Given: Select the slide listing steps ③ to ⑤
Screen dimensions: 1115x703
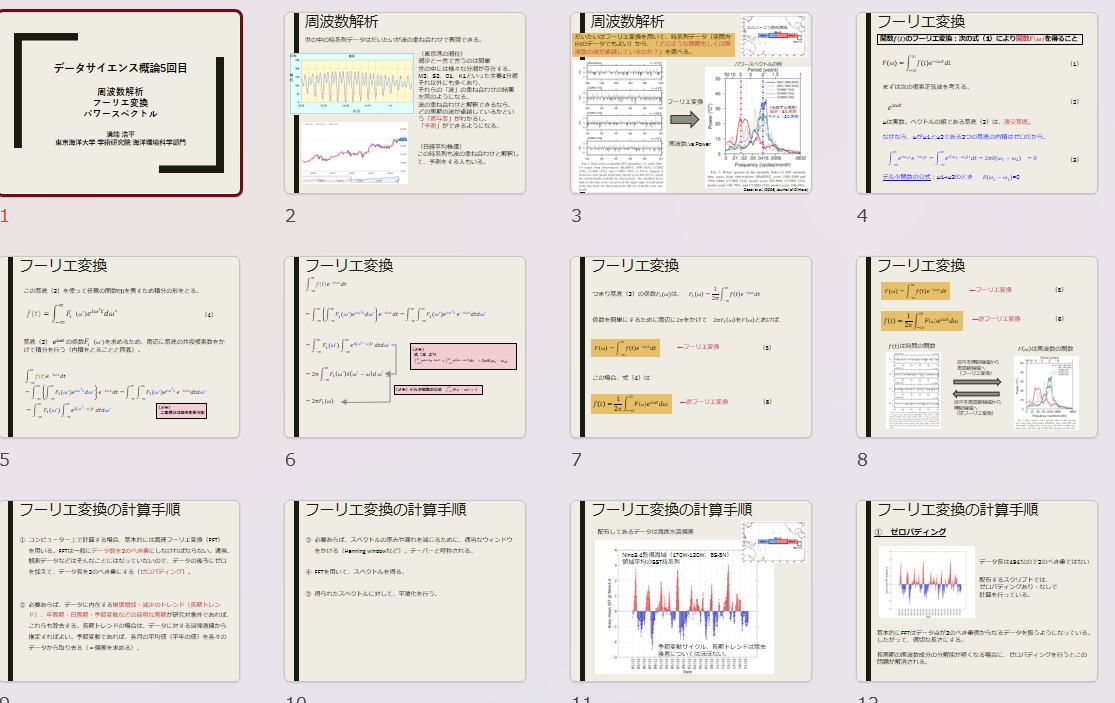Looking at the screenshot, I should click(404, 591).
